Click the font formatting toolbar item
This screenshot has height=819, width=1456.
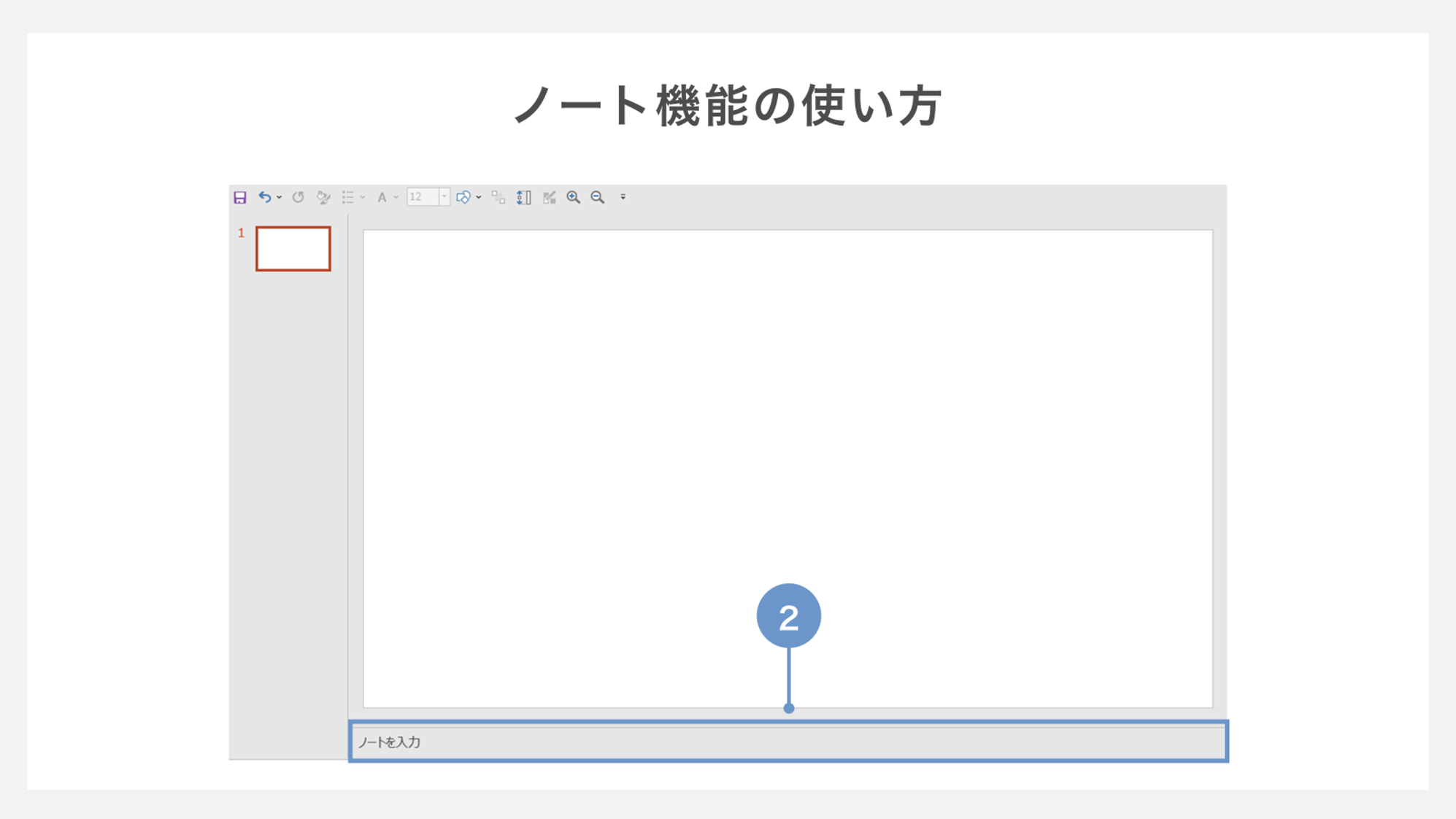coord(385,197)
